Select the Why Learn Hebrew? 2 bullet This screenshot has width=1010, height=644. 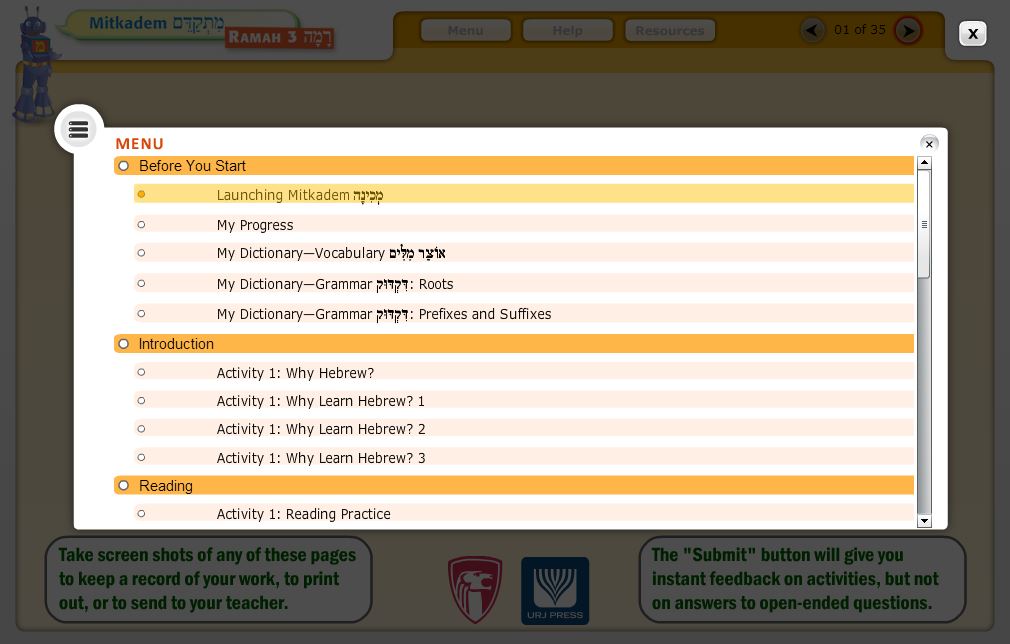pyautogui.click(x=141, y=429)
